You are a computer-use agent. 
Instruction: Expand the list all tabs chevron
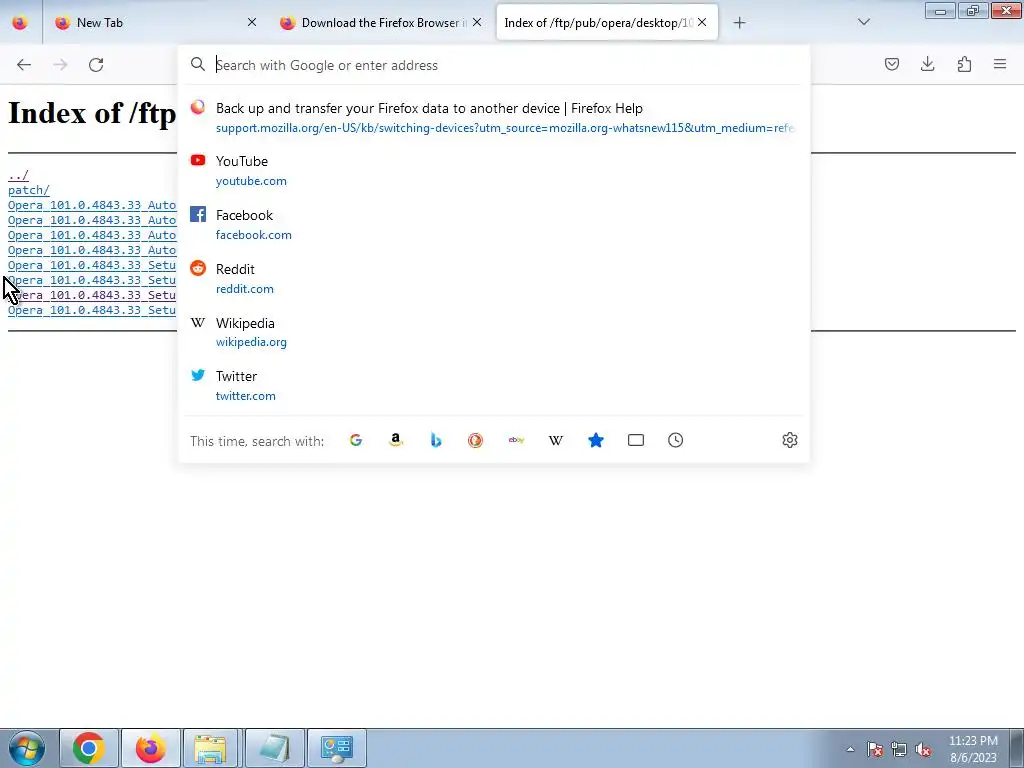pyautogui.click(x=863, y=22)
